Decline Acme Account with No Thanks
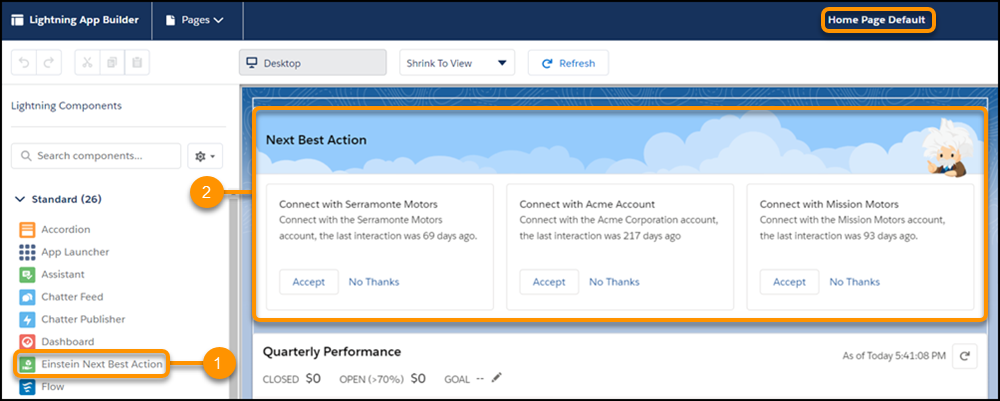This screenshot has height=401, width=1000. tap(614, 282)
